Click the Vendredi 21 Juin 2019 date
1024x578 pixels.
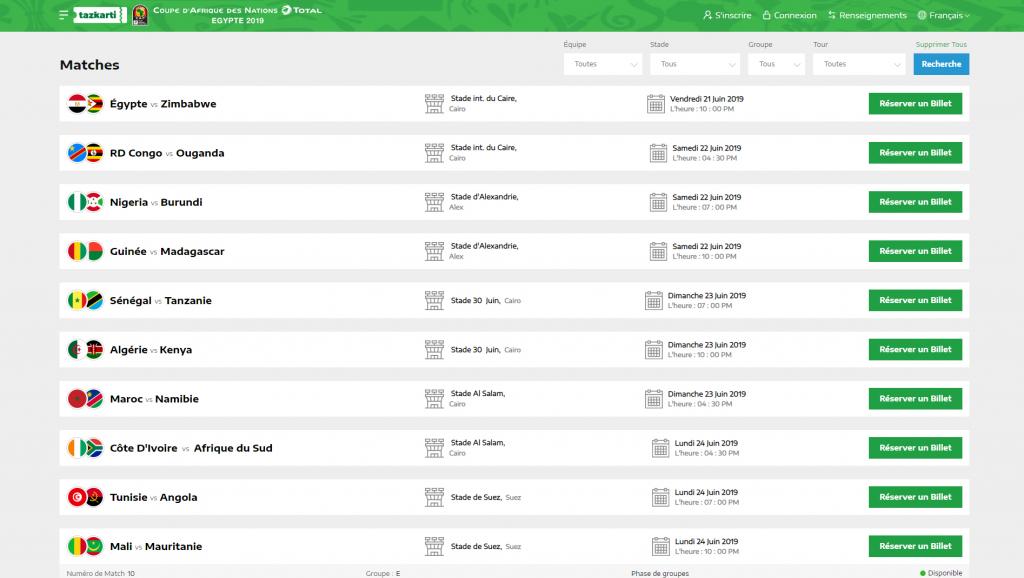[707, 99]
